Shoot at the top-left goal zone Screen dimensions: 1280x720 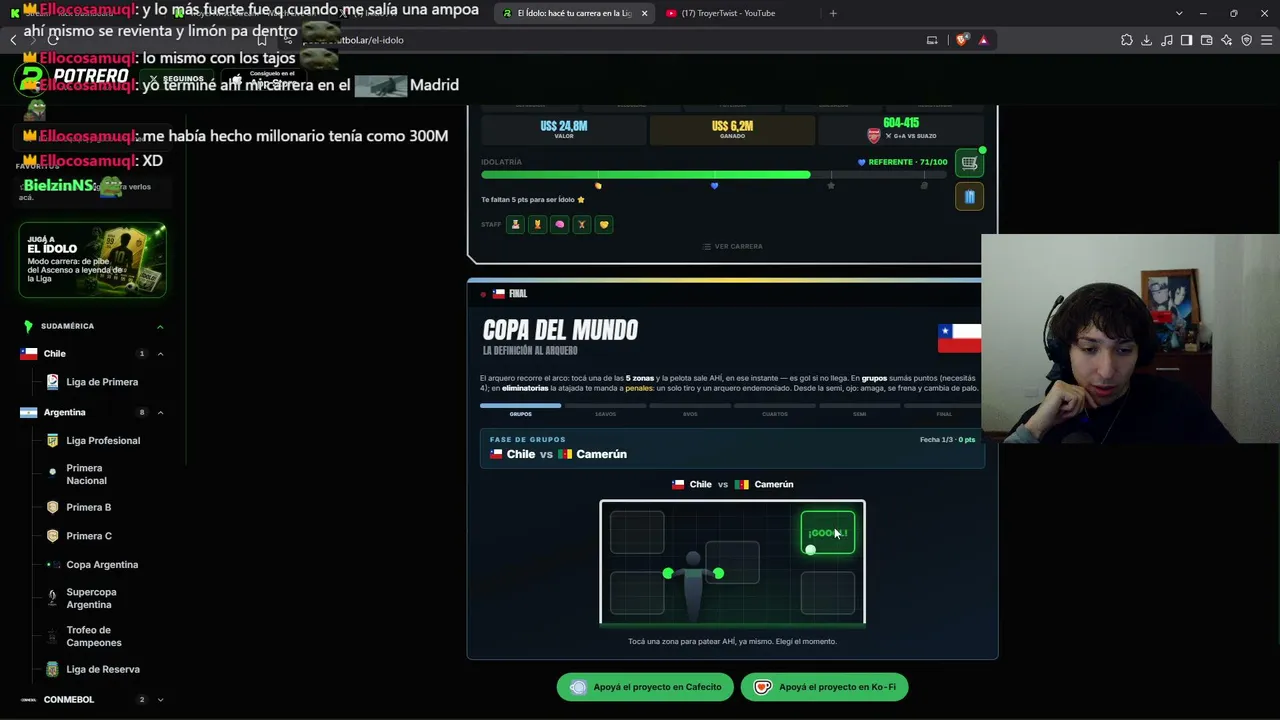point(637,532)
